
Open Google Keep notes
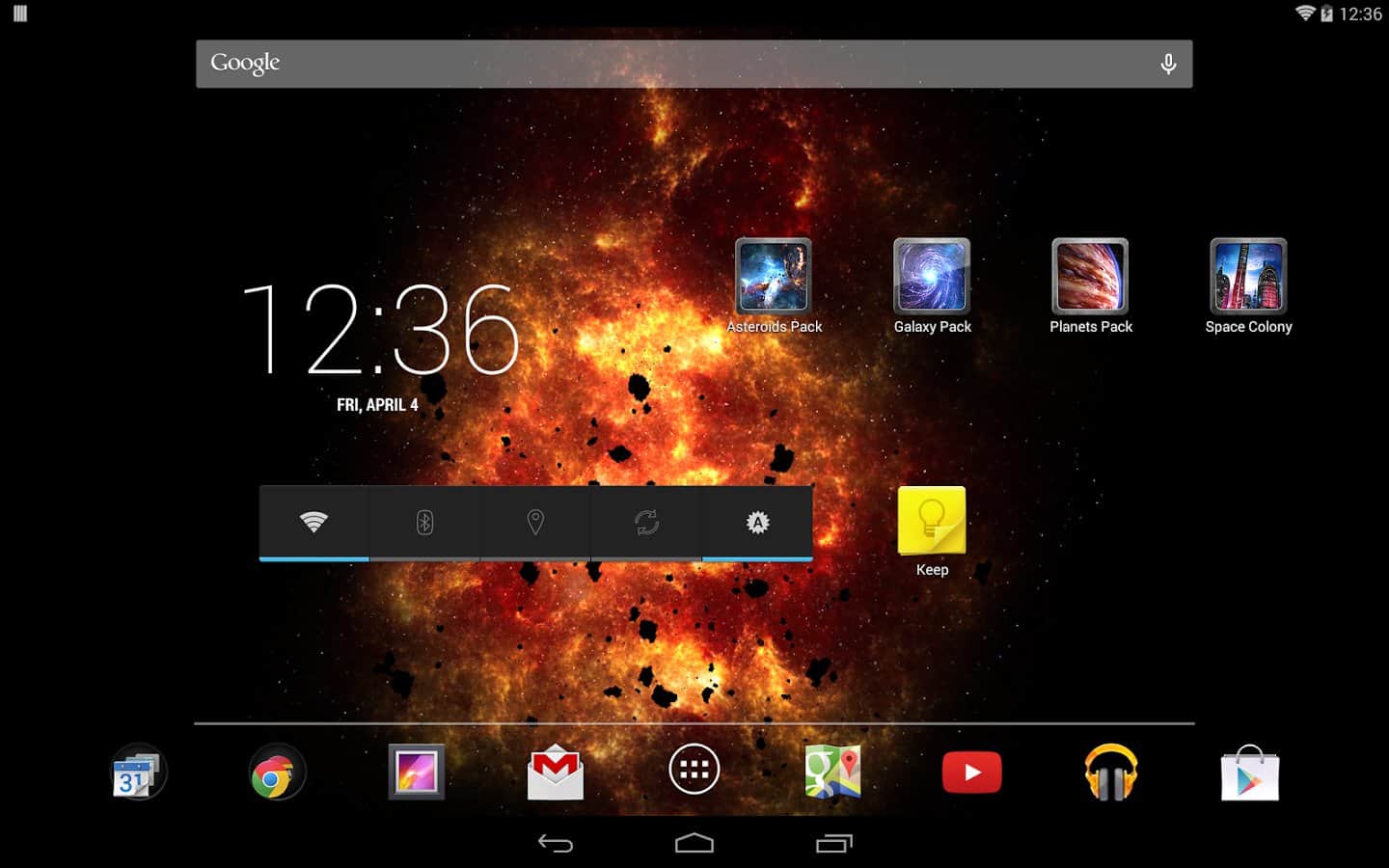click(x=932, y=522)
